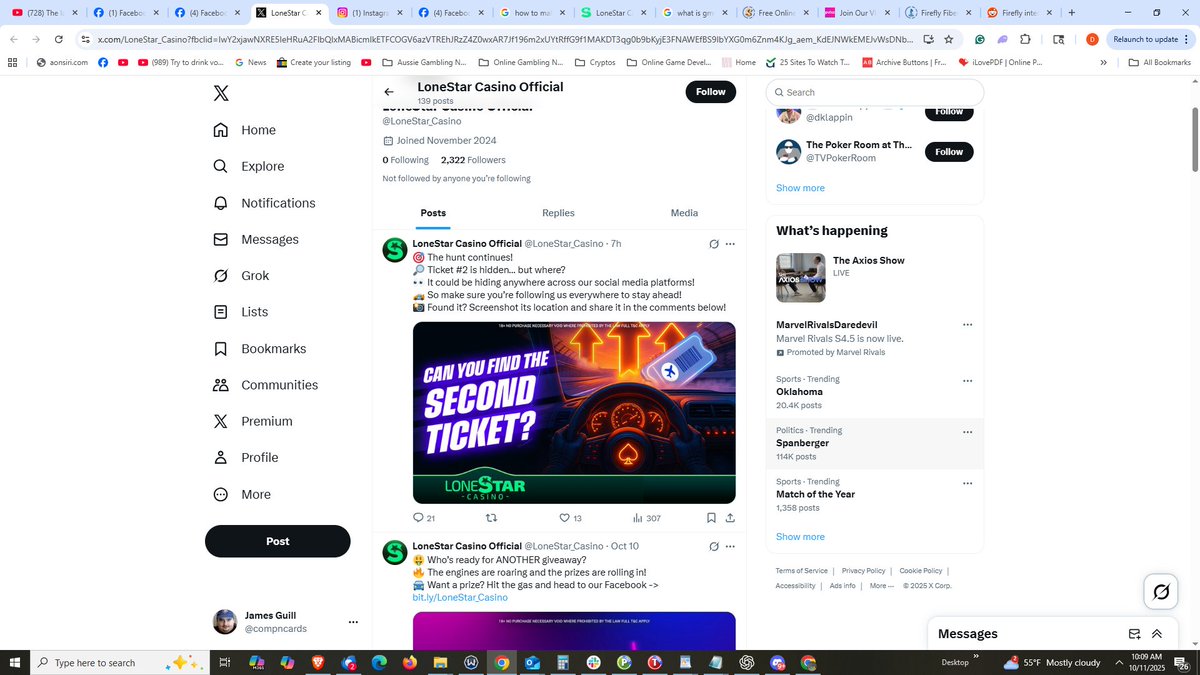Open the bit.ly/LoneStar_Casino link
This screenshot has width=1200, height=675.
460,596
